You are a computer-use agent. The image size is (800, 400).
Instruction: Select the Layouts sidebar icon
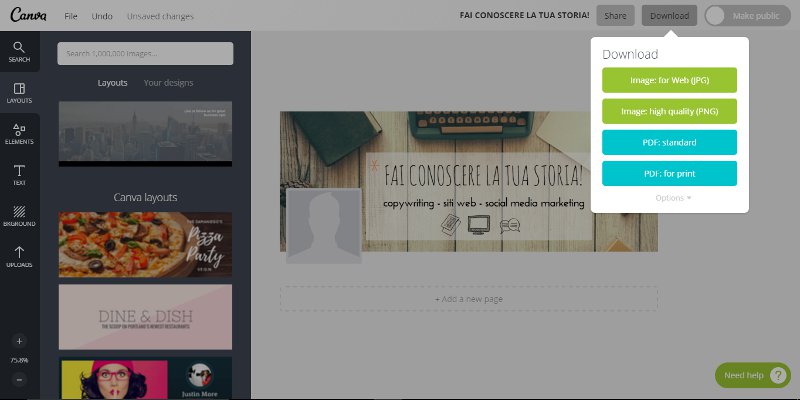click(x=19, y=93)
